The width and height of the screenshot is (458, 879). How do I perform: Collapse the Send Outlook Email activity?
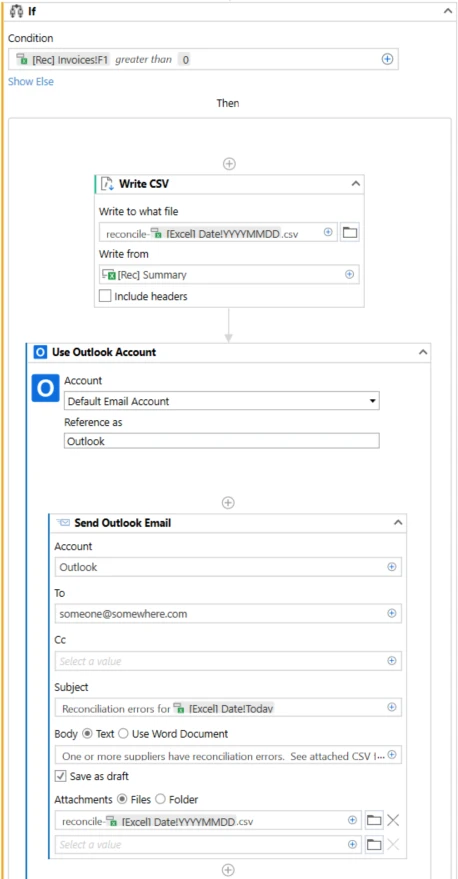398,522
